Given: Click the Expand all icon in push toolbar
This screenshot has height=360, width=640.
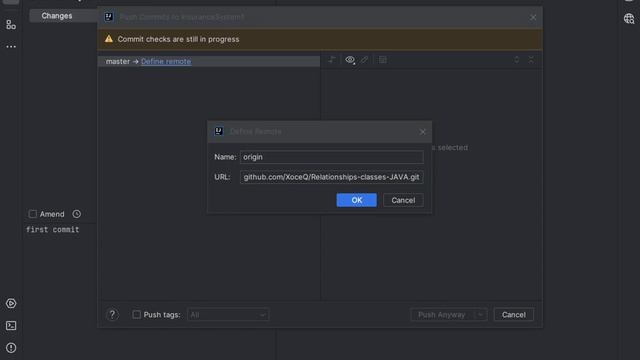Looking at the screenshot, I should [x=516, y=60].
